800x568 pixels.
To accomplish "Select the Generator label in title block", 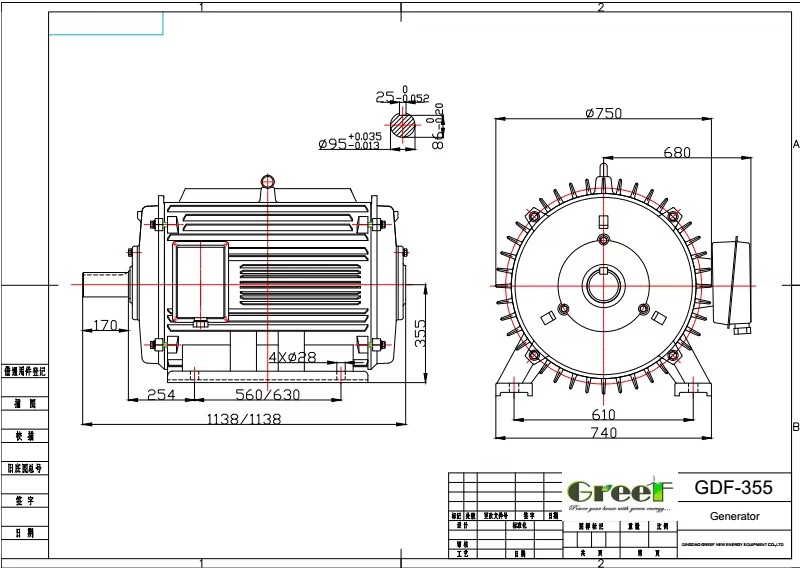I will [735, 516].
